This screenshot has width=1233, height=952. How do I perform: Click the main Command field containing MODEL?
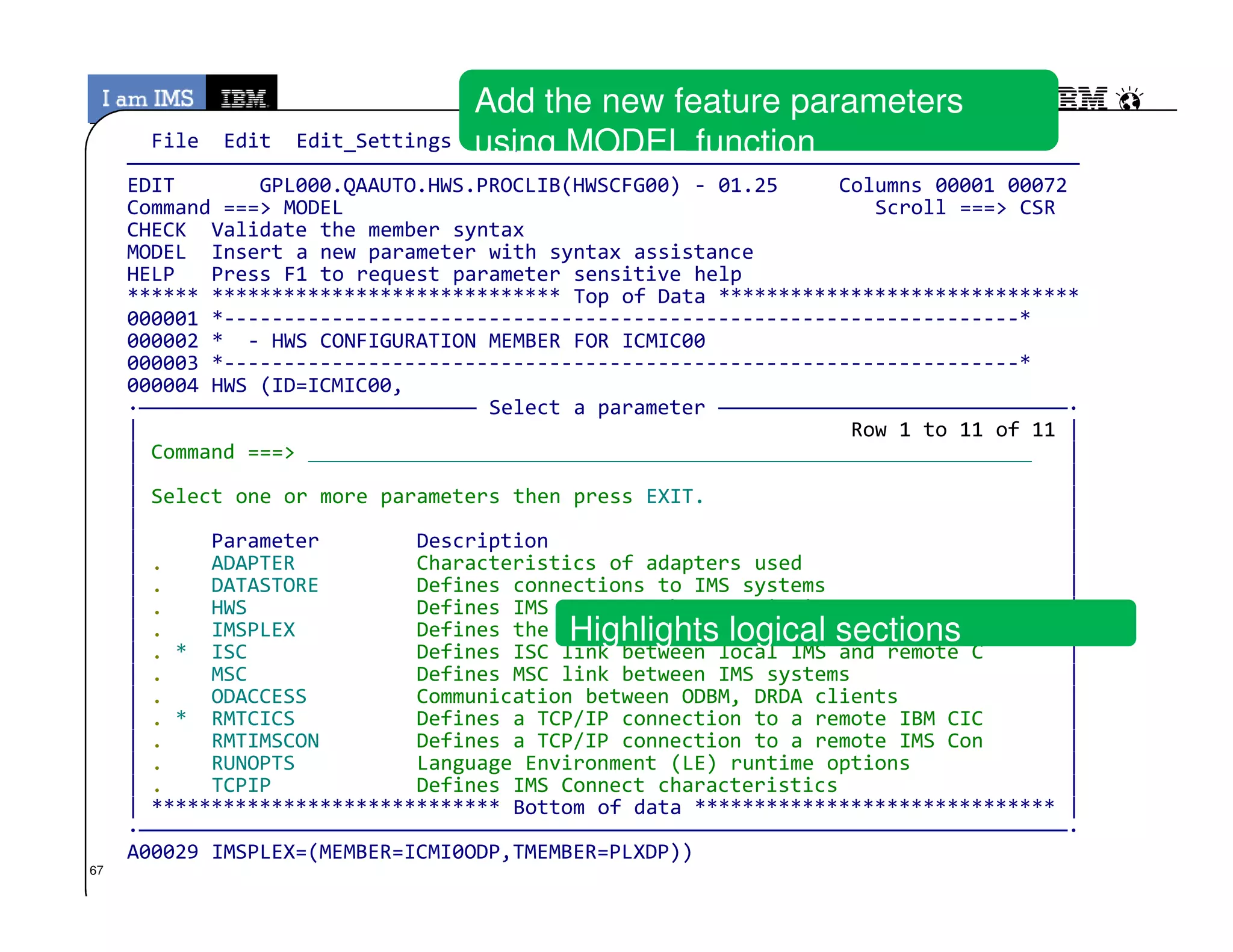click(313, 208)
